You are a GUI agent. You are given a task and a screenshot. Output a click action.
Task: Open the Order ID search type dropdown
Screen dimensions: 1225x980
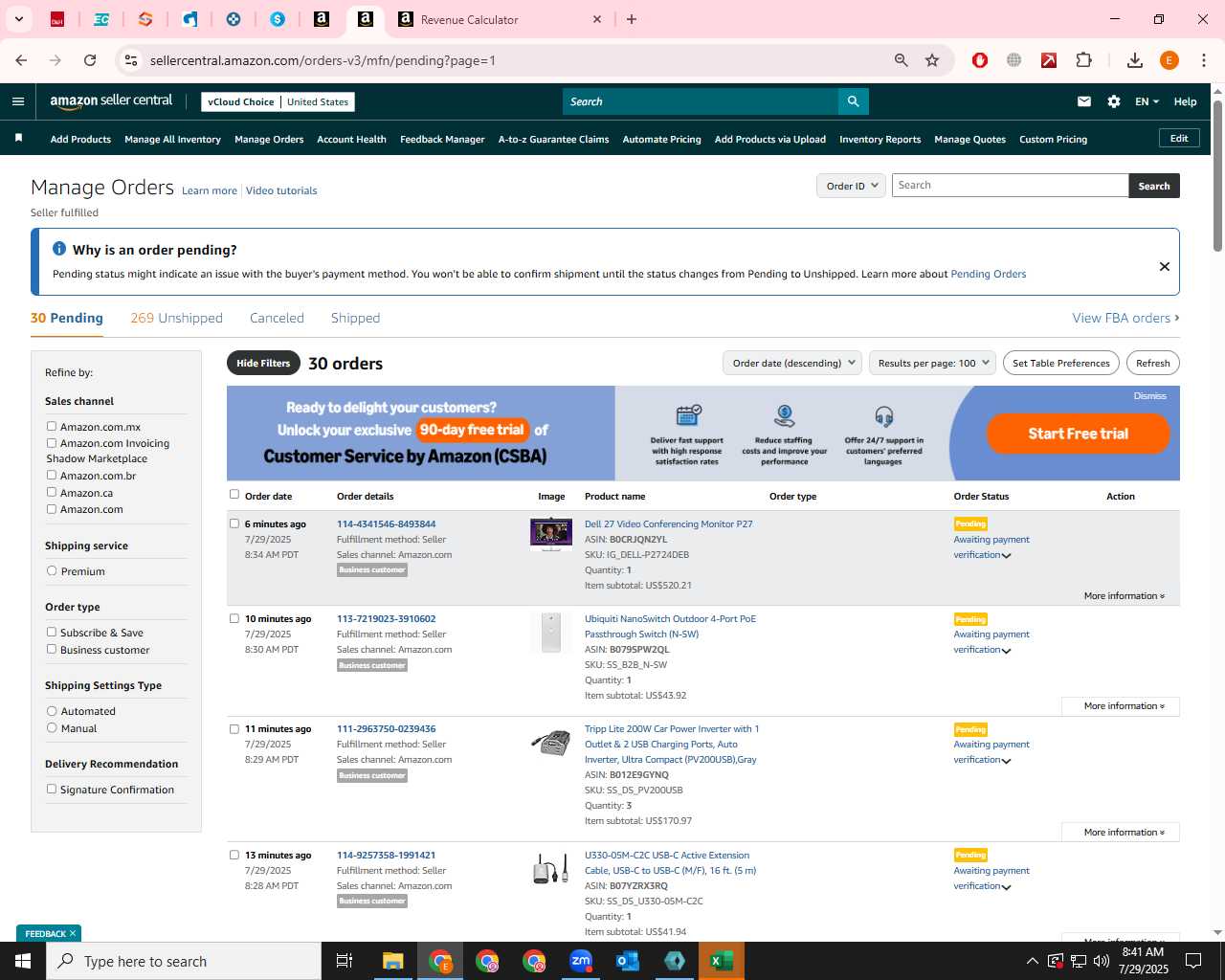pyautogui.click(x=852, y=186)
